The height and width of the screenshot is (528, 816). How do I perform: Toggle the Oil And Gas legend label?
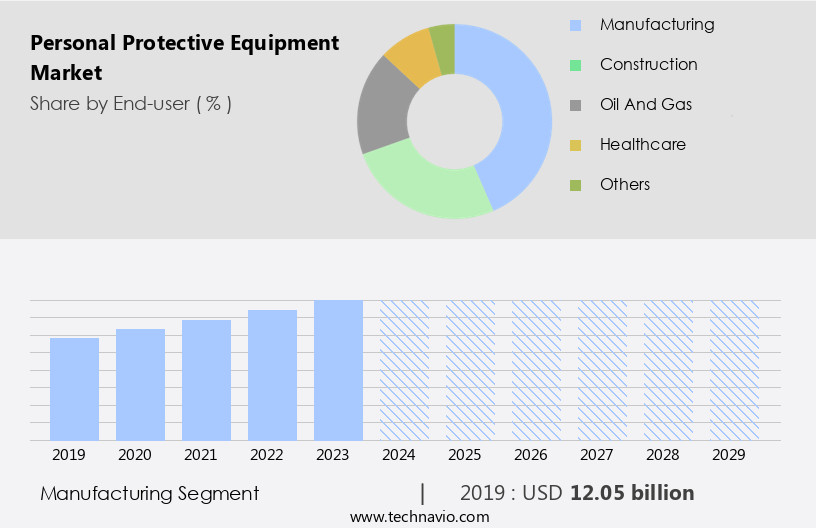[645, 104]
